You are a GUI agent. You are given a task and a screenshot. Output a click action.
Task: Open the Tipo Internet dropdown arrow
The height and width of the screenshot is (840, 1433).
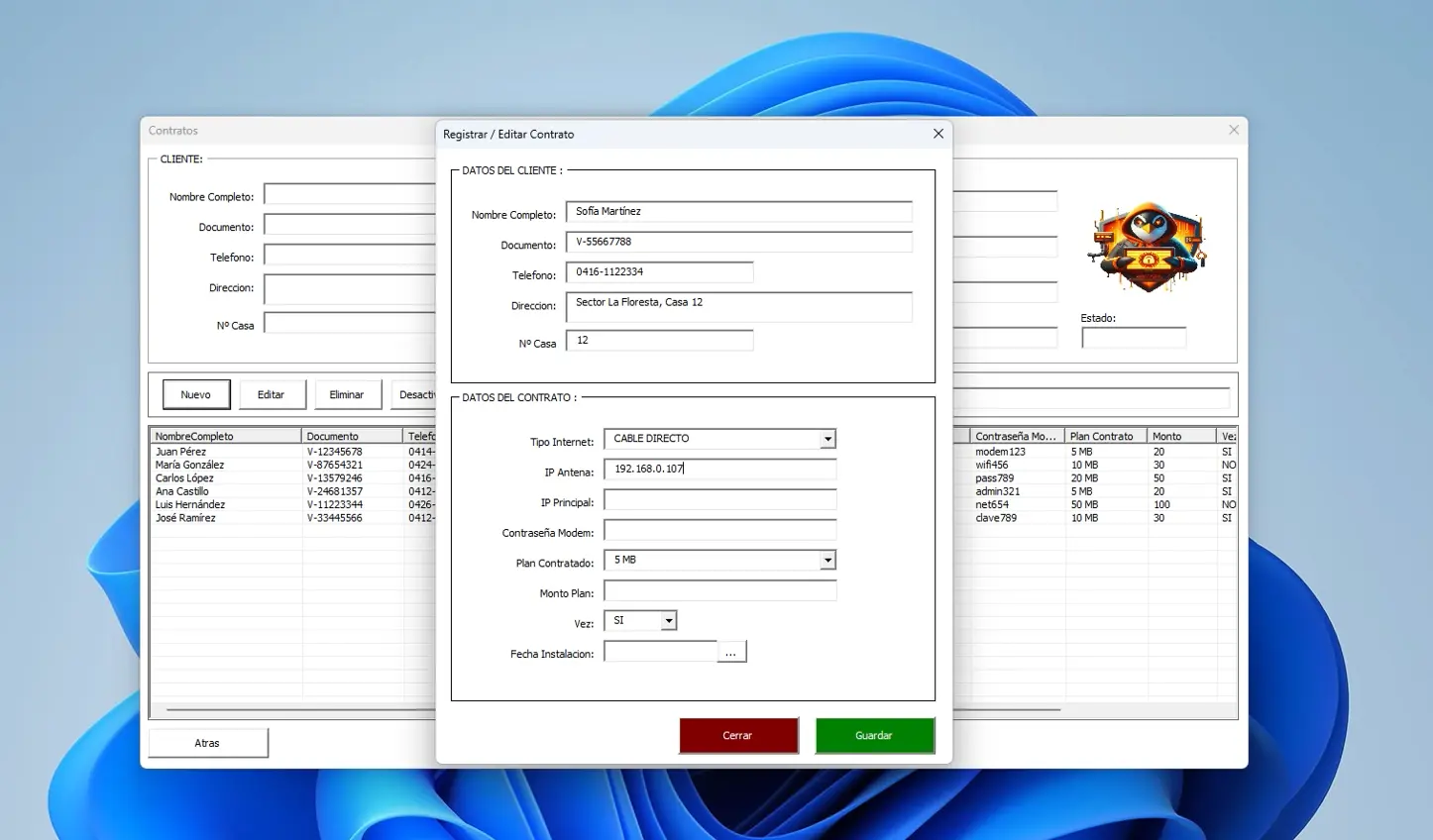[827, 439]
